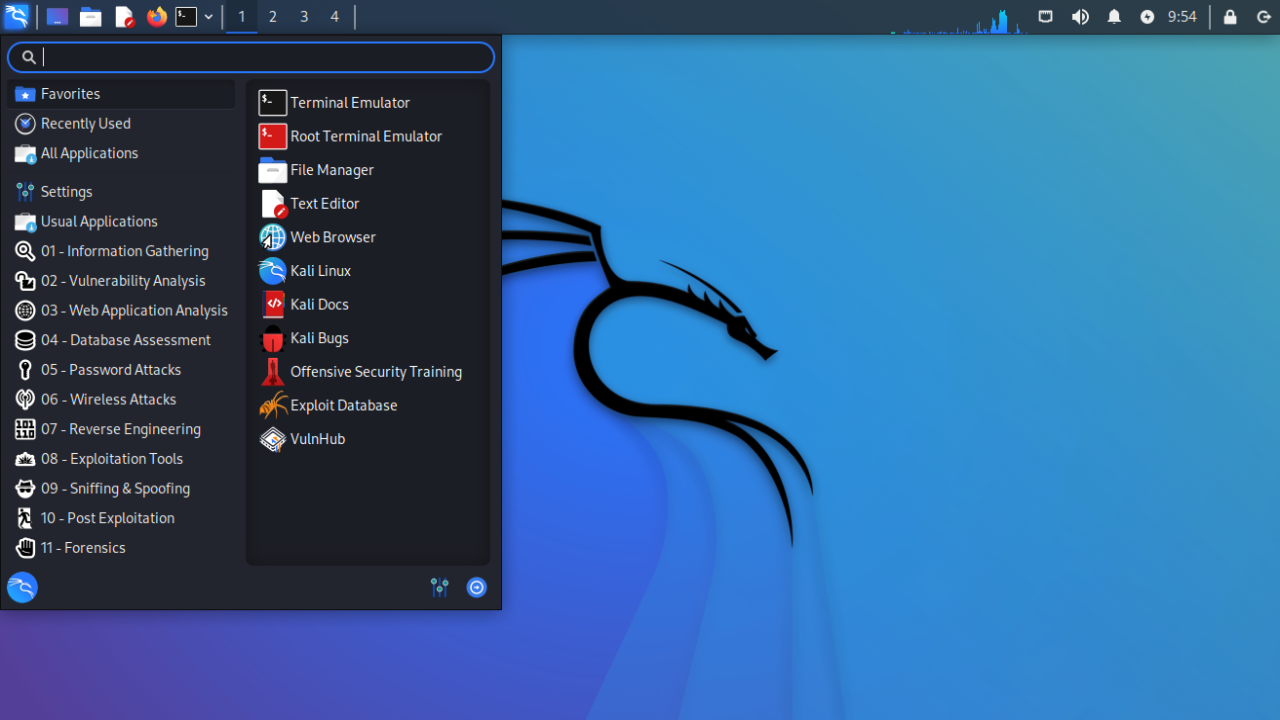Open the Web Browser entry in menu

(x=331, y=237)
